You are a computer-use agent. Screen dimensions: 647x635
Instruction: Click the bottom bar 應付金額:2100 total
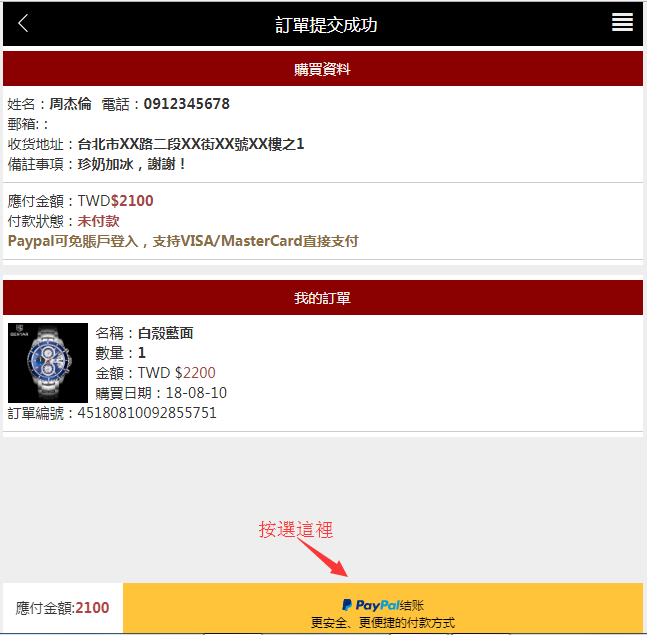(63, 608)
